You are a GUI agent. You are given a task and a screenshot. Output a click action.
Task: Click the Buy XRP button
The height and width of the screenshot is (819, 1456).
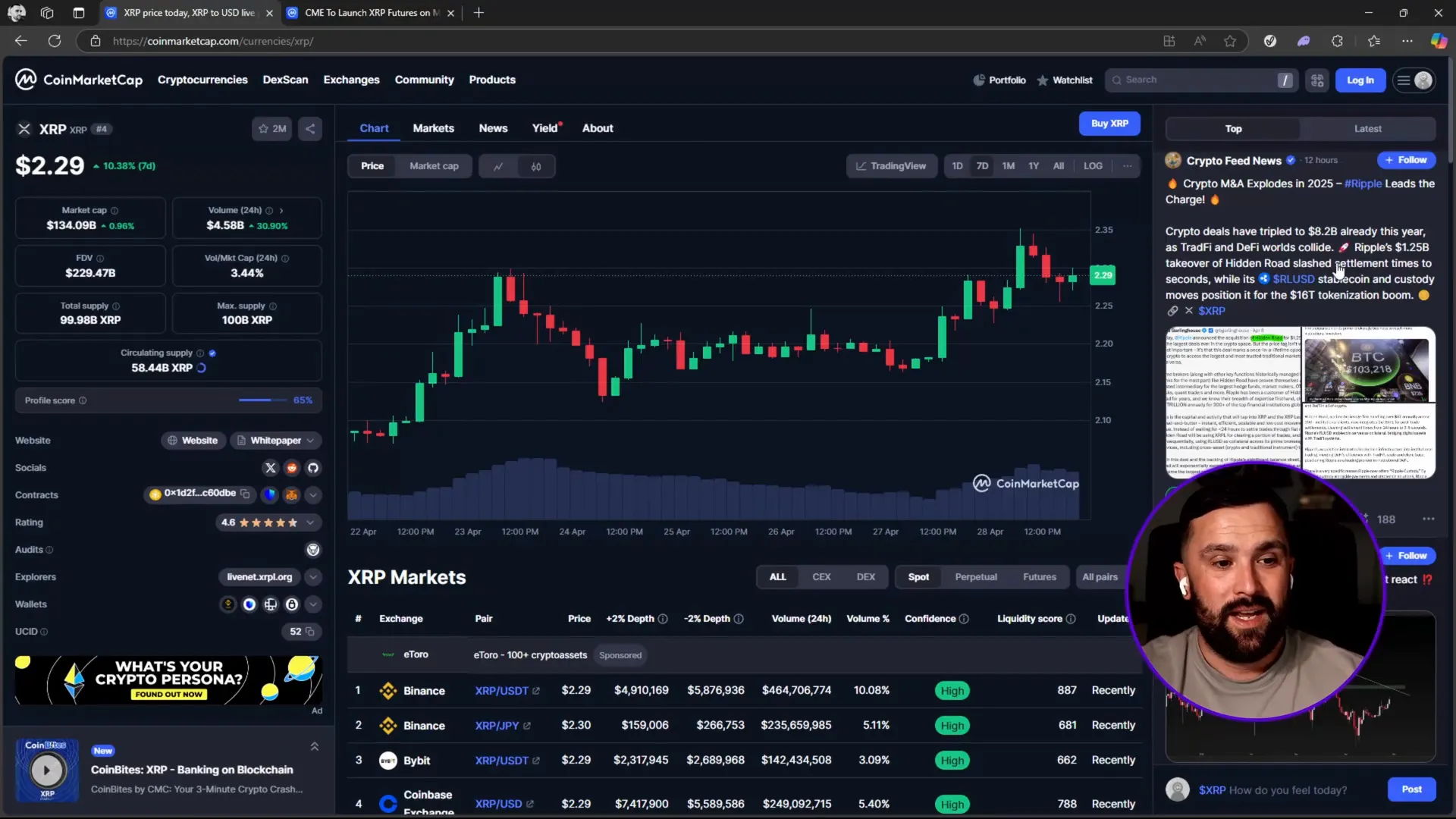pos(1109,124)
